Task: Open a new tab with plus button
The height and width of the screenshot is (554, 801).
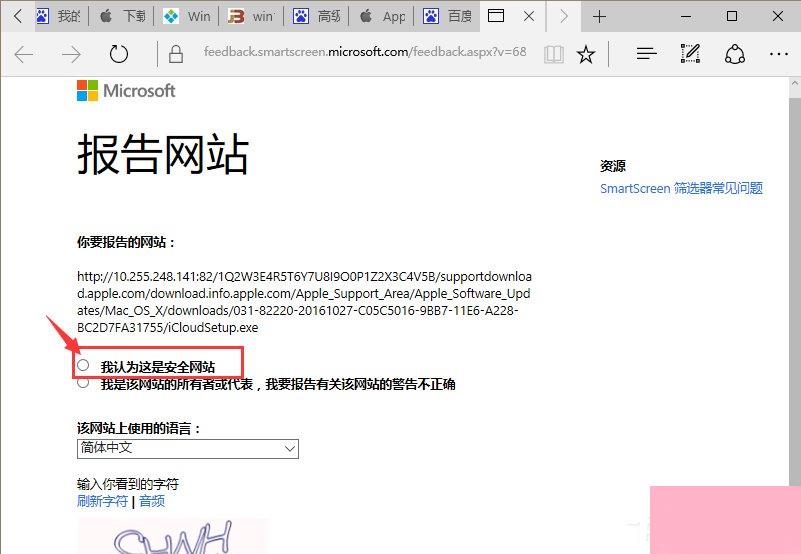Action: coord(599,17)
